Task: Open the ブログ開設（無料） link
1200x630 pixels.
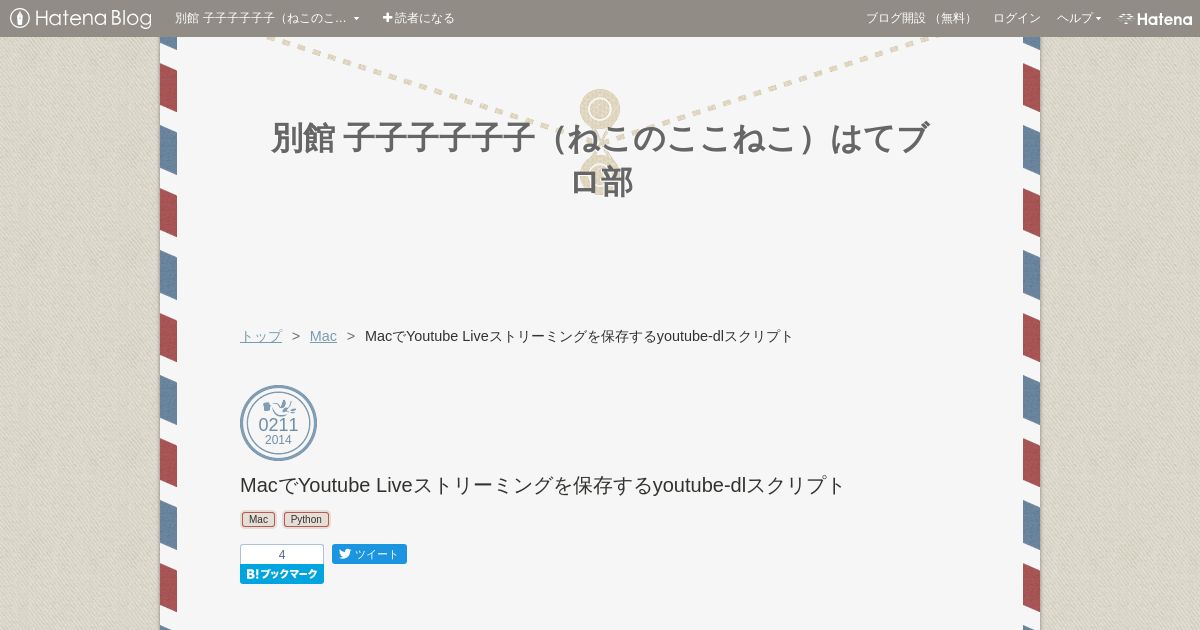Action: pos(920,18)
